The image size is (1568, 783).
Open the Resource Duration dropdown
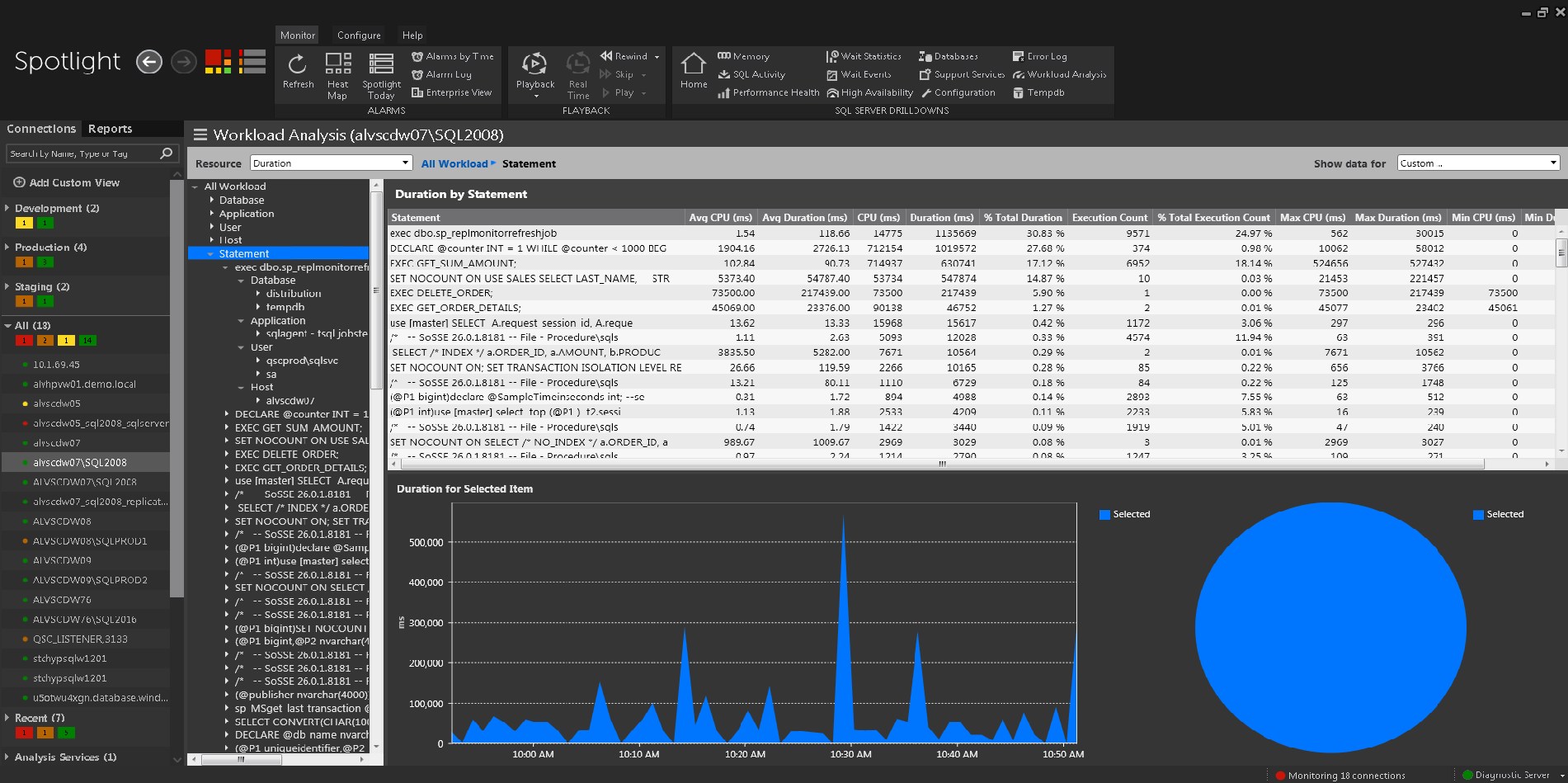[x=331, y=163]
